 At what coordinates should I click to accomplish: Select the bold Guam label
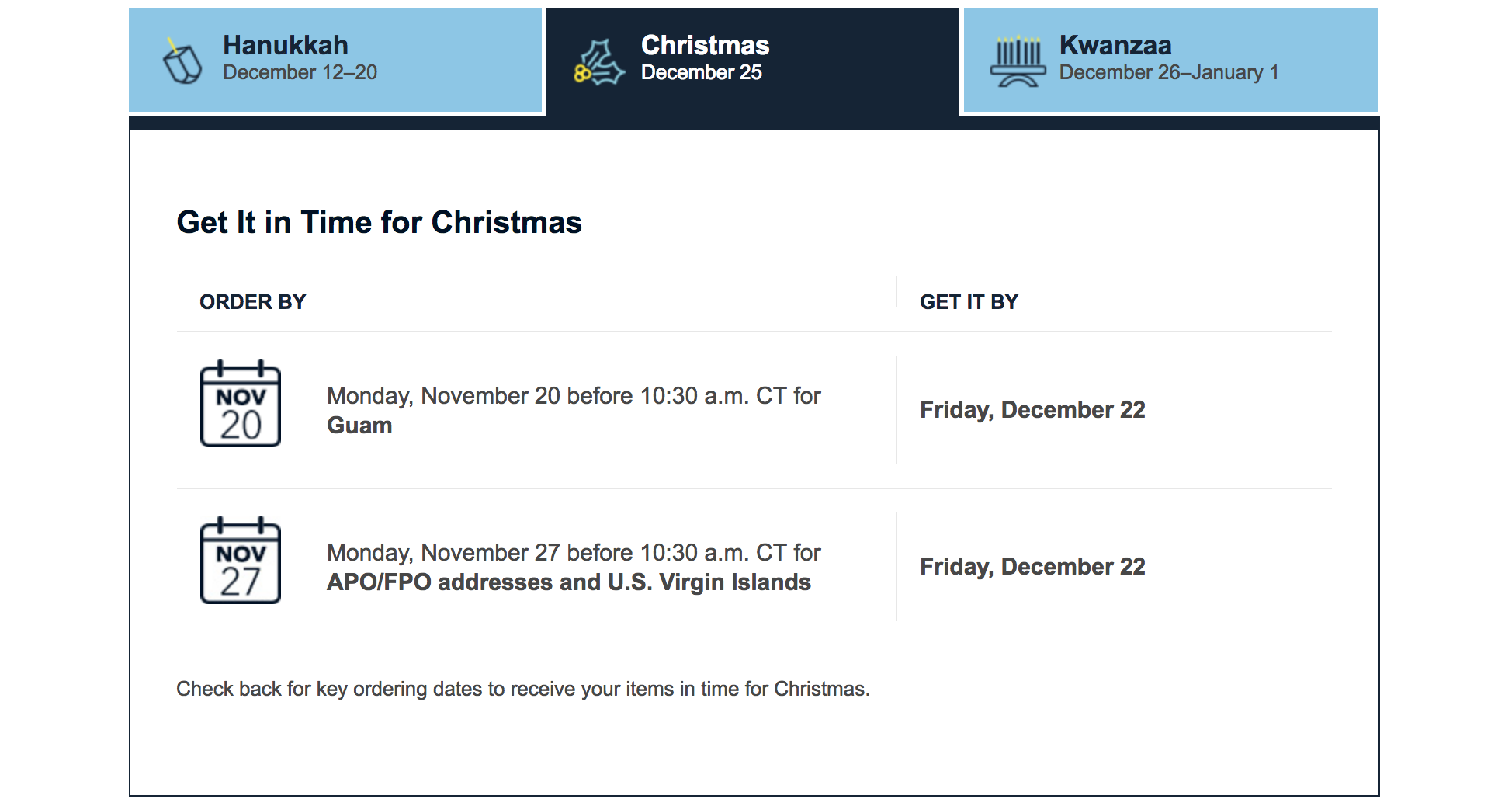(x=359, y=426)
